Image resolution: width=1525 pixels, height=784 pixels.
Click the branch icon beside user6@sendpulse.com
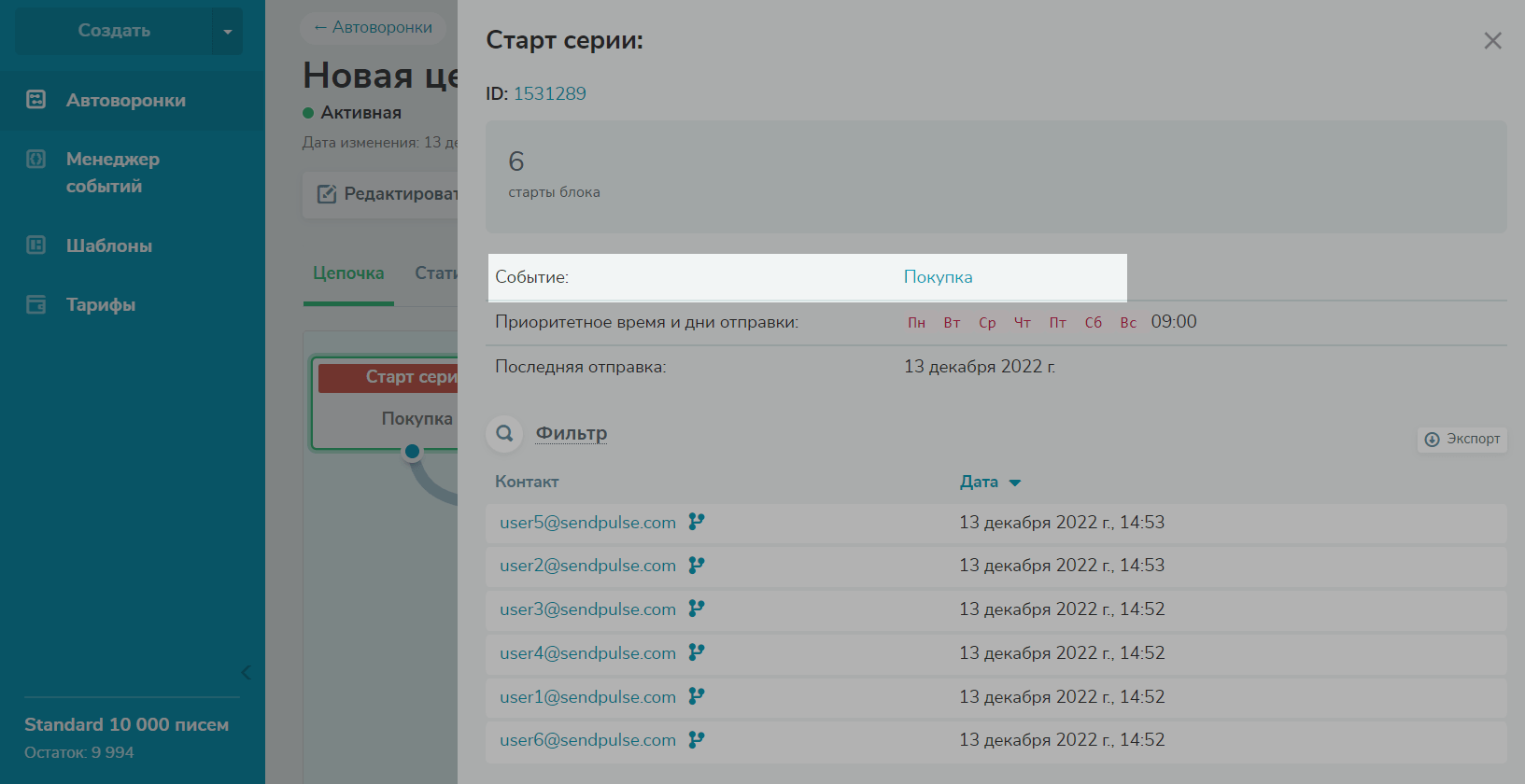(697, 739)
